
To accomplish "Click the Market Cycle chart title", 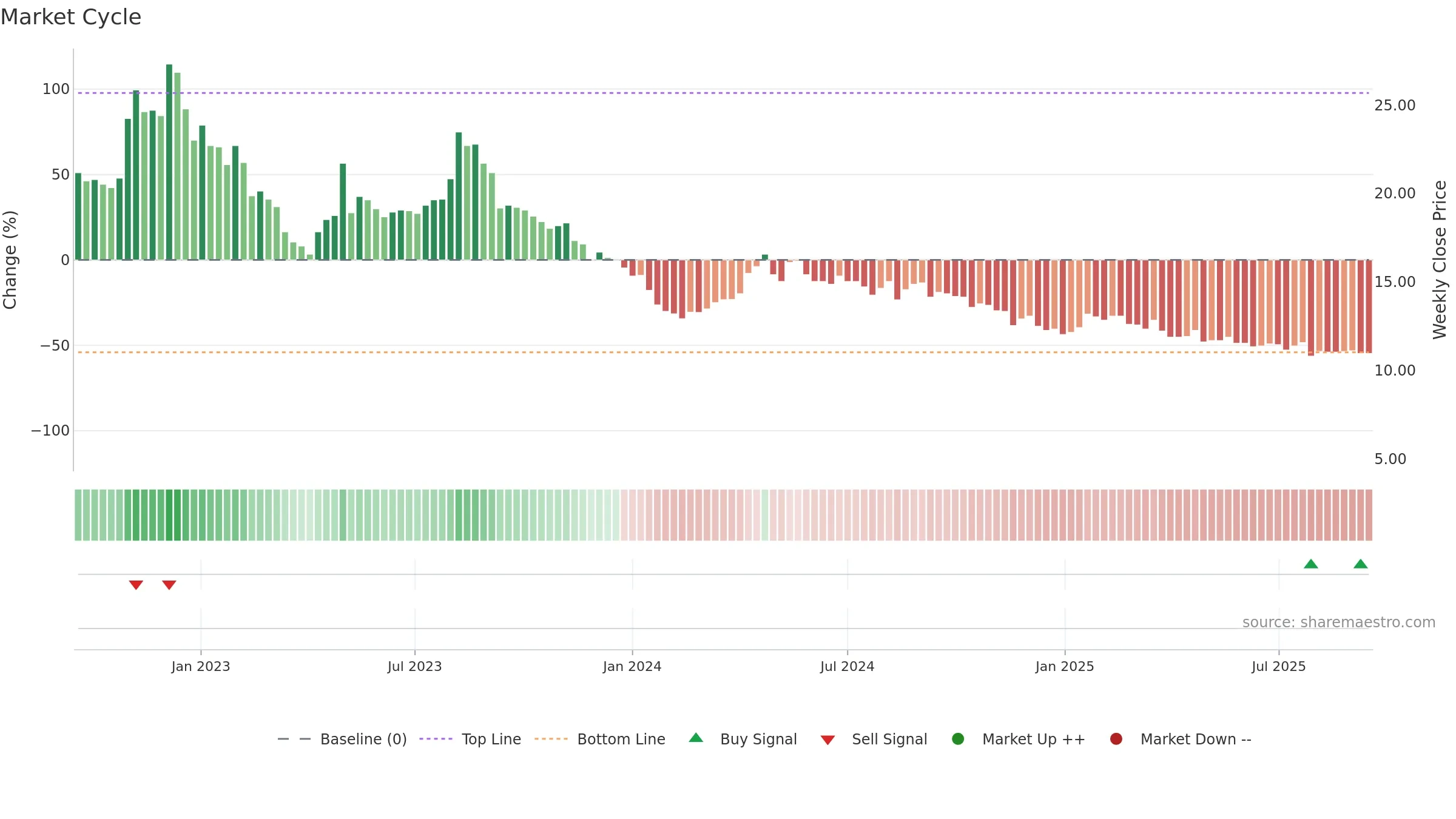I will coord(71,17).
